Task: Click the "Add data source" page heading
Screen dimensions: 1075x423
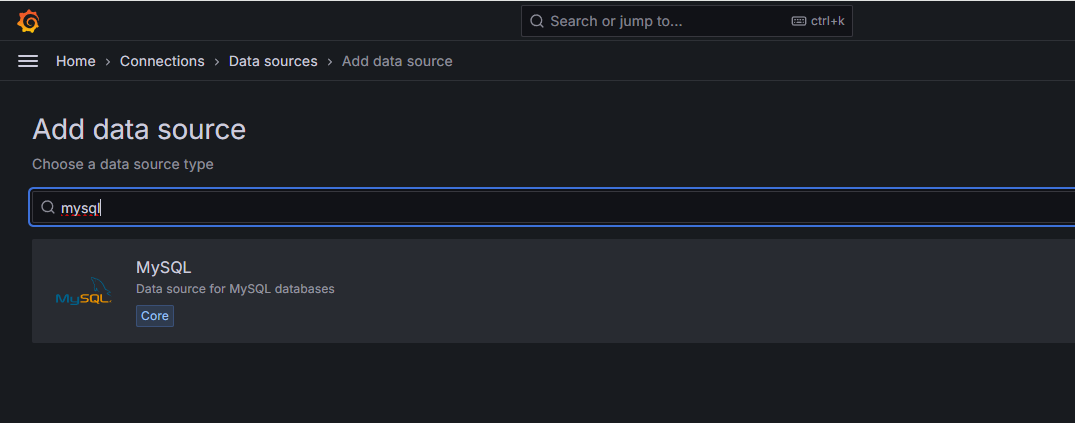Action: point(139,129)
